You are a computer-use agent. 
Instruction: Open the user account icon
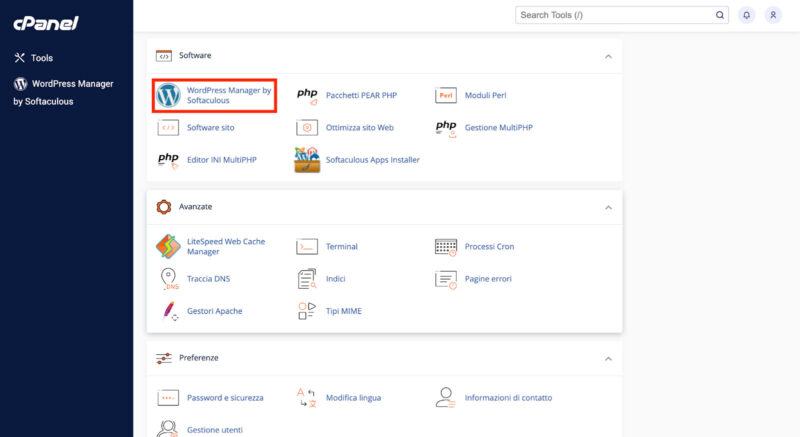(773, 15)
